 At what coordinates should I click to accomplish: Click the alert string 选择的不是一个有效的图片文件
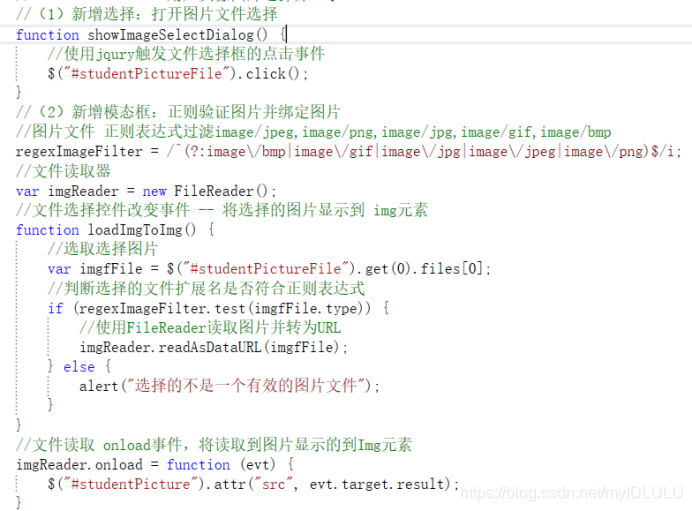[245, 386]
